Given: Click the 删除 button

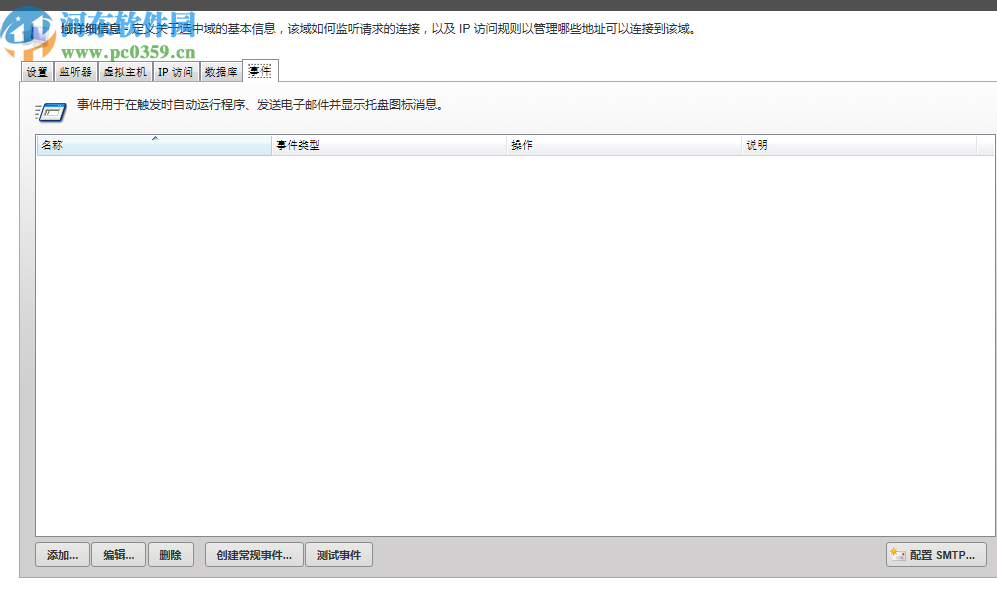Looking at the screenshot, I should tap(171, 555).
